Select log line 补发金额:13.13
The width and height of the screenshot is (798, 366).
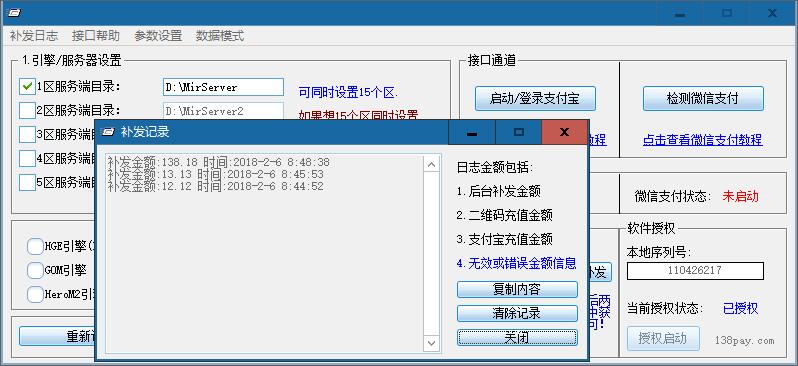216,175
